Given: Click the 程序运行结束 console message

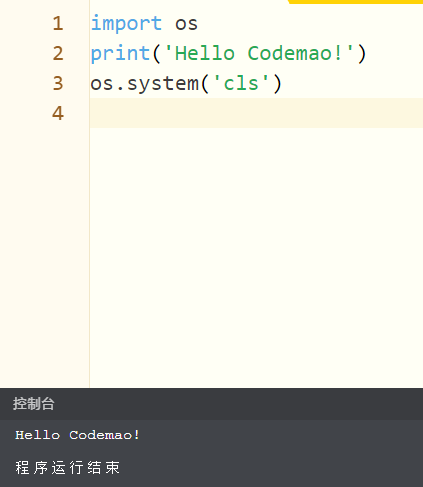Looking at the screenshot, I should tap(67, 467).
